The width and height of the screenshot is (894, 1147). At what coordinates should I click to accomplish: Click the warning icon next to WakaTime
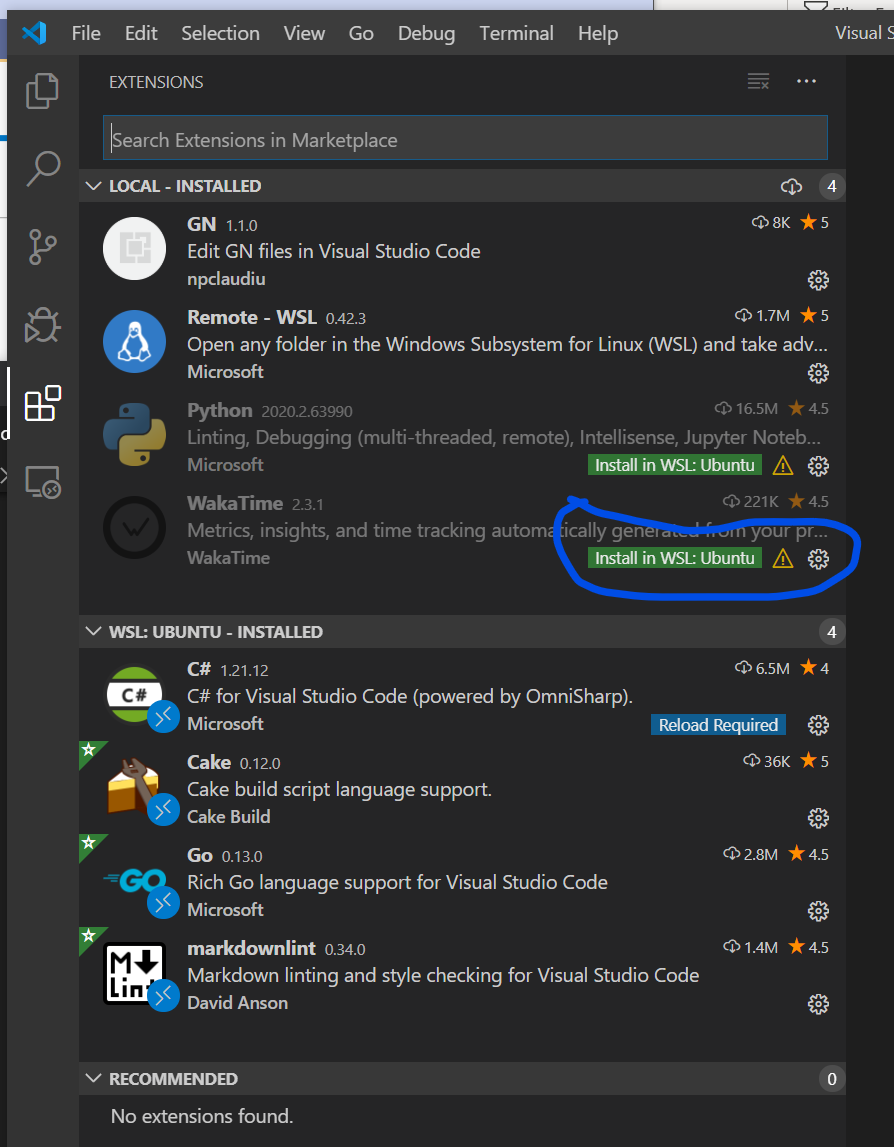coord(782,559)
